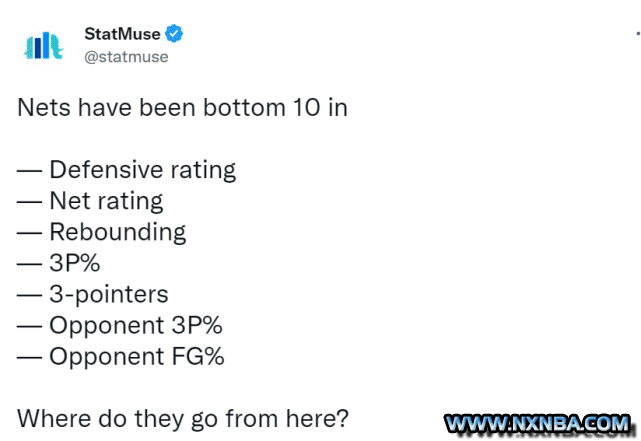Screen dimensions: 641x441
Task: Click the dash before 3-pointers
Action: tap(29, 295)
